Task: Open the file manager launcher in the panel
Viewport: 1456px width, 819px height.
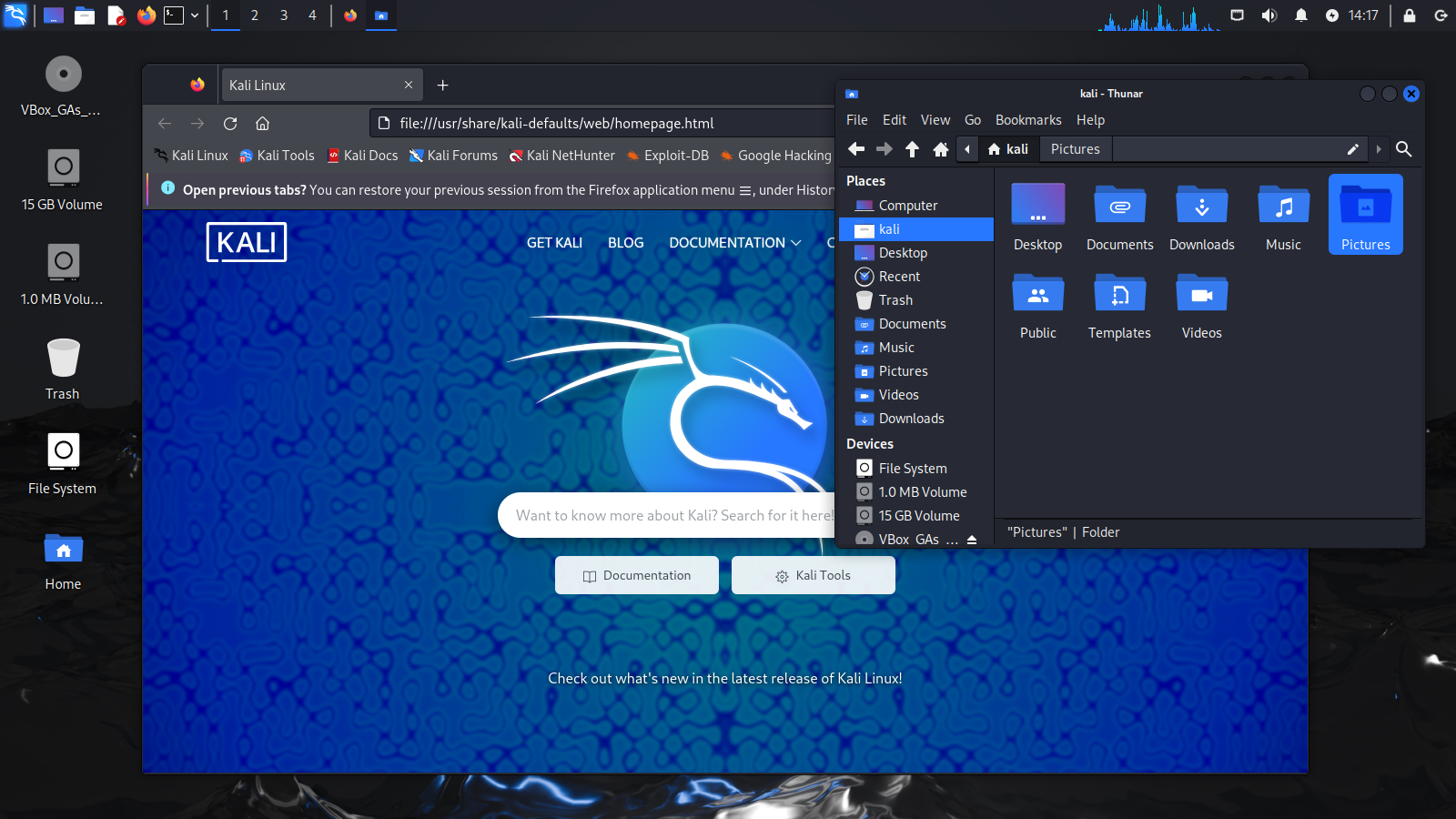Action: [x=85, y=15]
